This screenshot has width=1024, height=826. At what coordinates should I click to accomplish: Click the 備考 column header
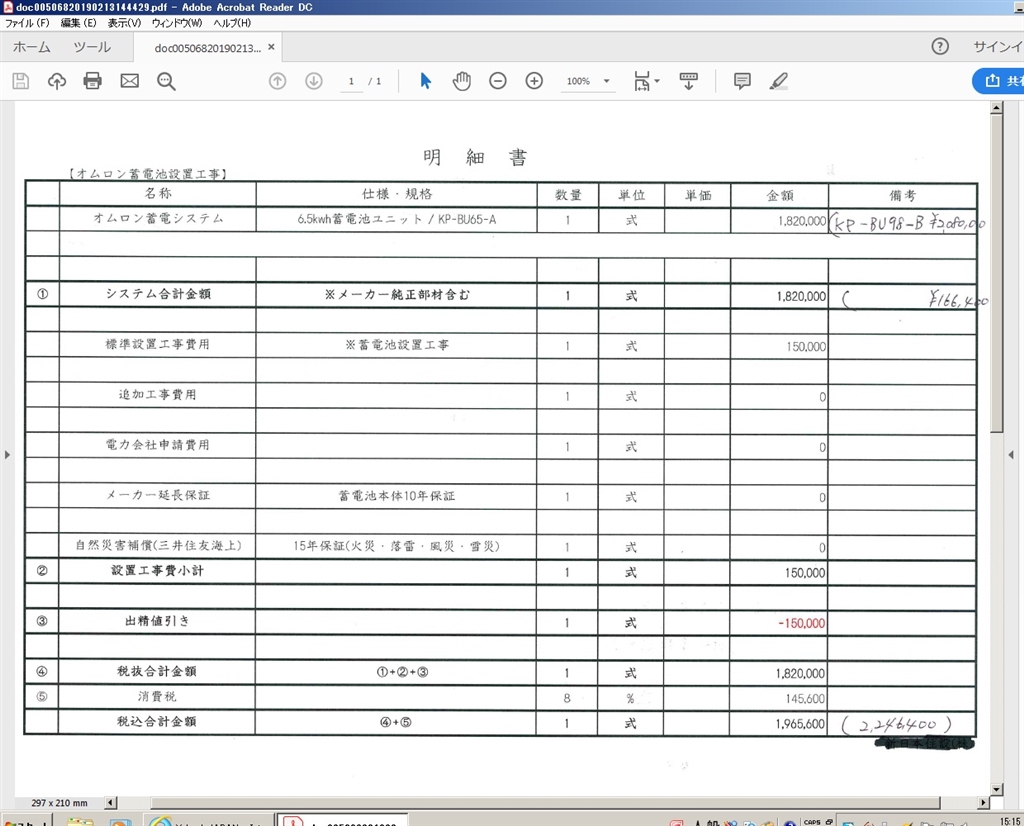coord(903,195)
